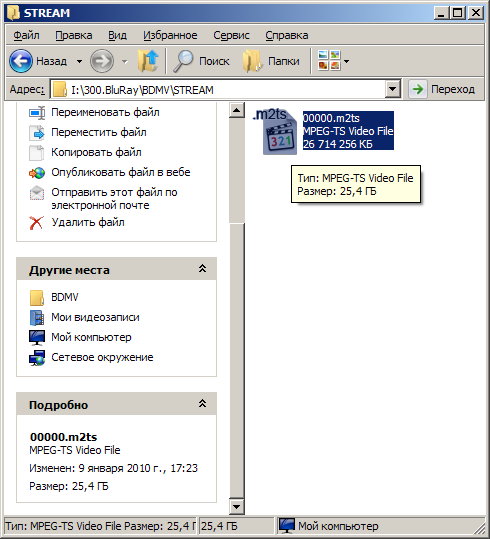The width and height of the screenshot is (490, 539).
Task: Collapse the Подробно details panel
Action: click(202, 404)
